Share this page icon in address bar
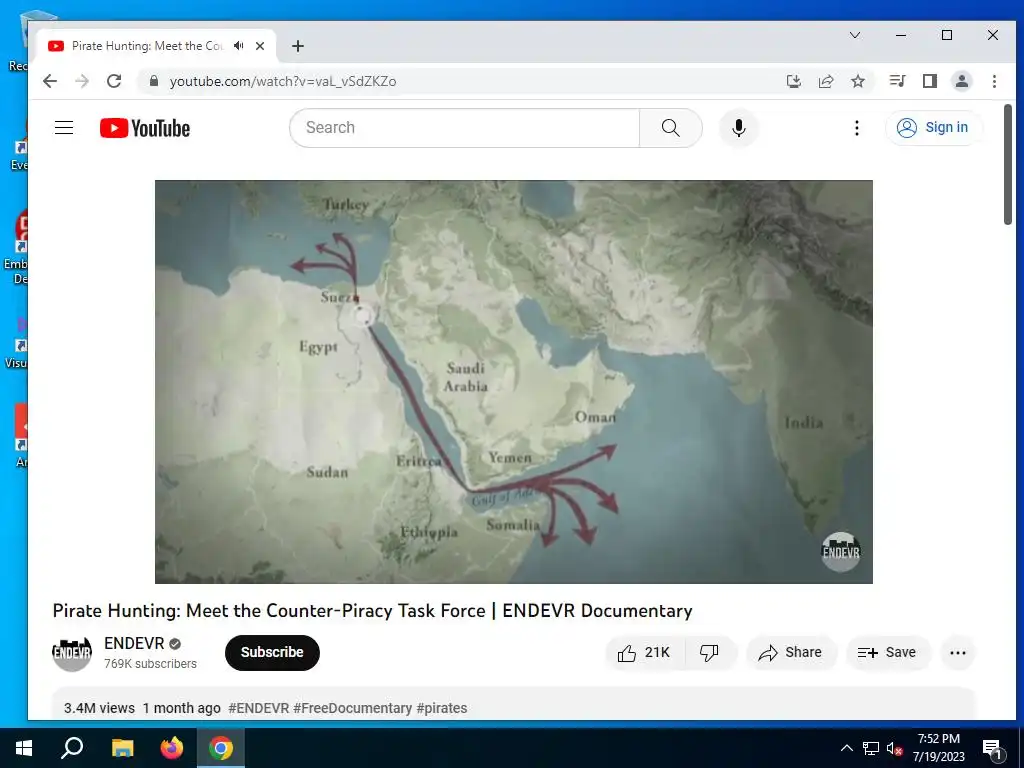 coord(826,81)
